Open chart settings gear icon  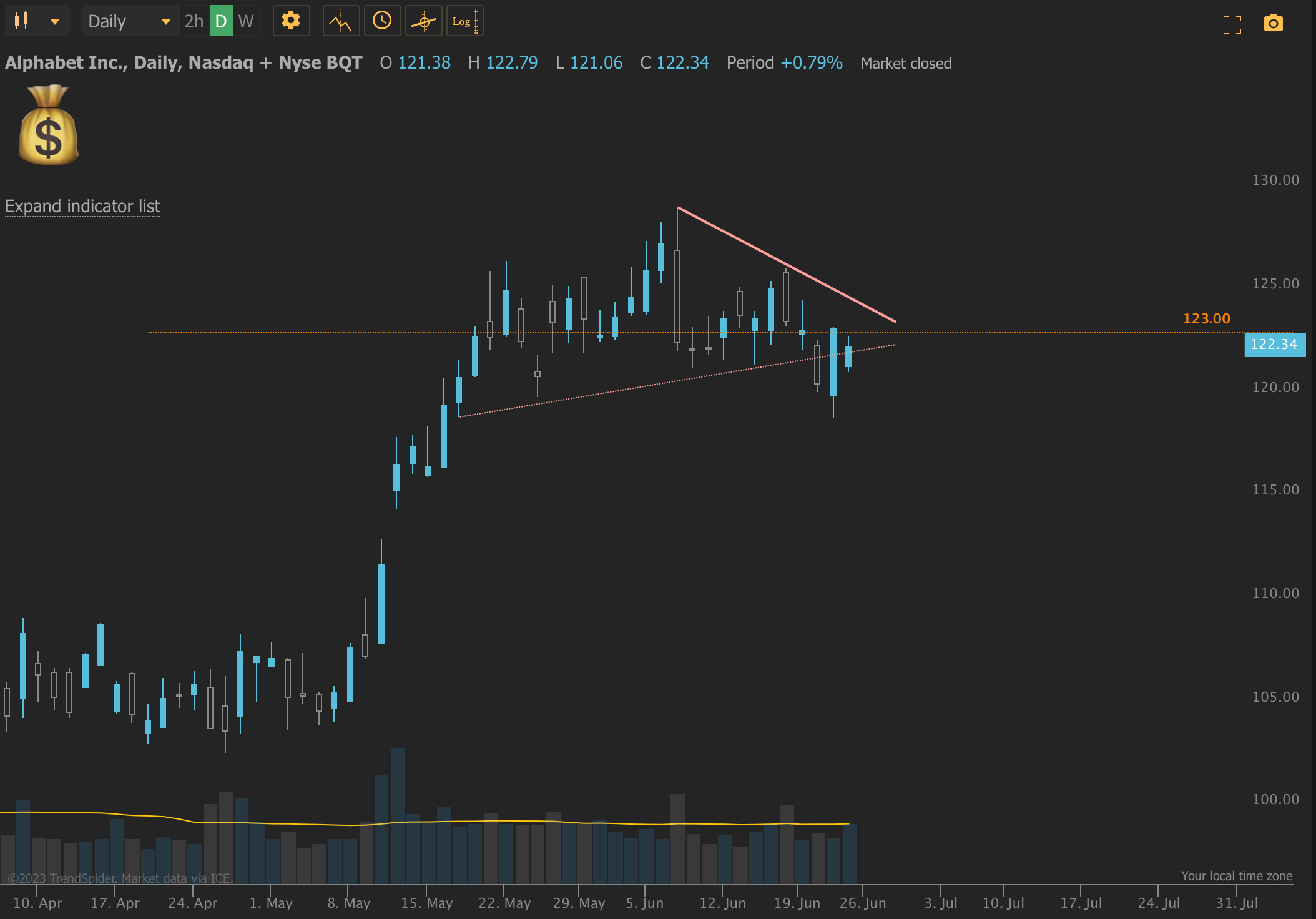[x=291, y=21]
